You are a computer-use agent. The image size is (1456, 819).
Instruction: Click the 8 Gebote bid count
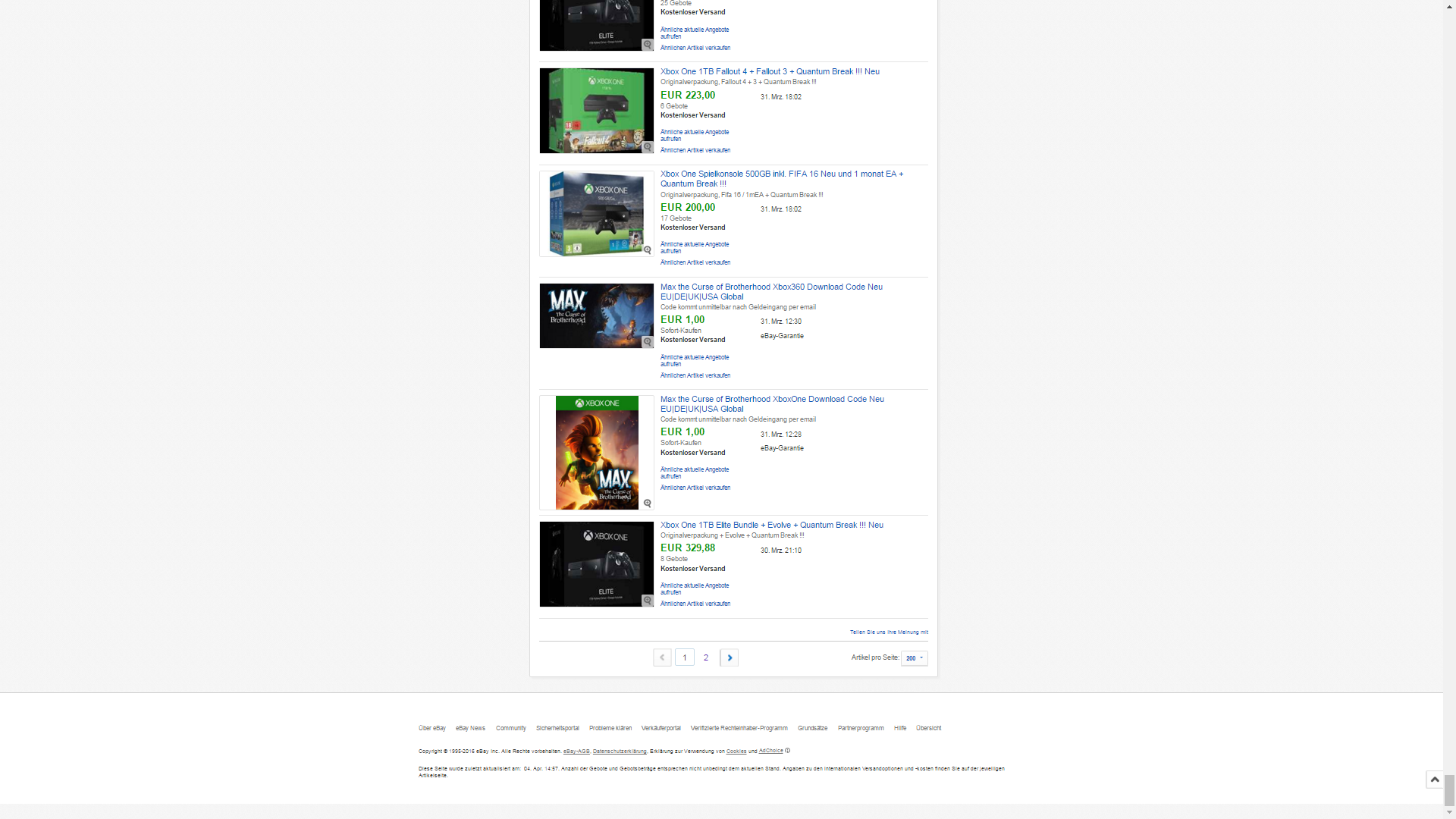pos(674,559)
